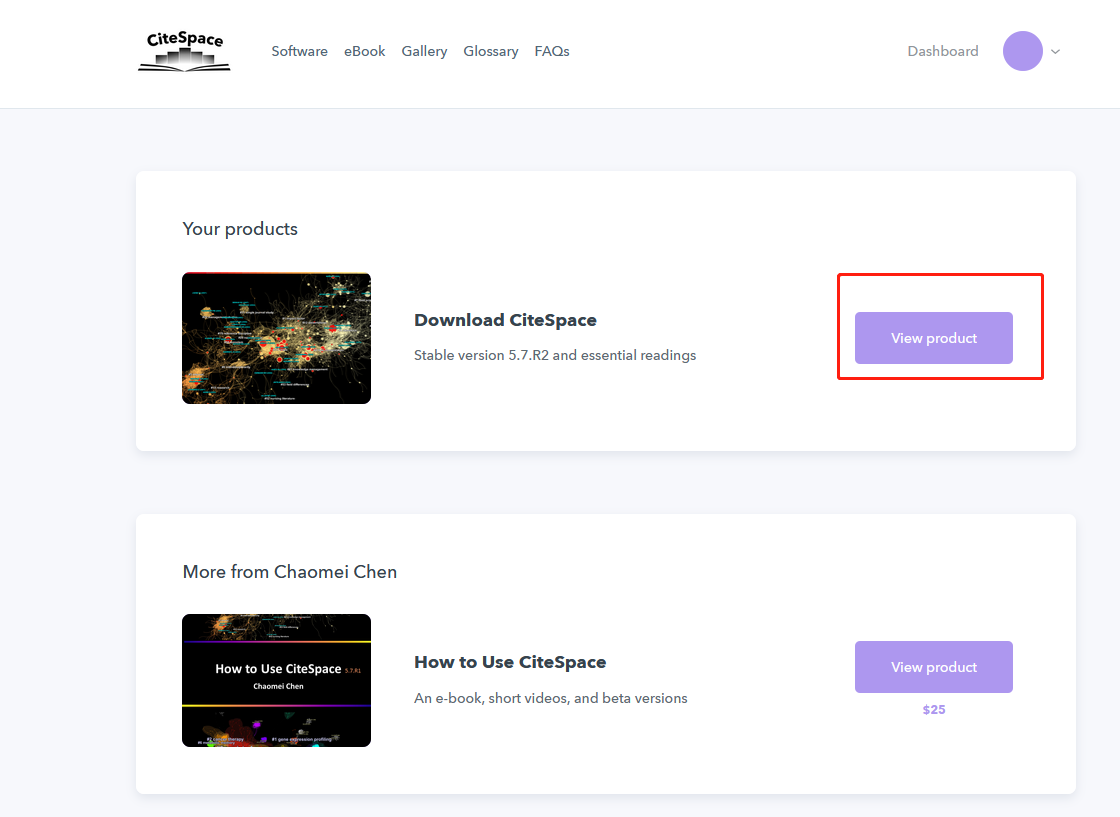
Task: Open the FAQs page
Action: (x=551, y=51)
